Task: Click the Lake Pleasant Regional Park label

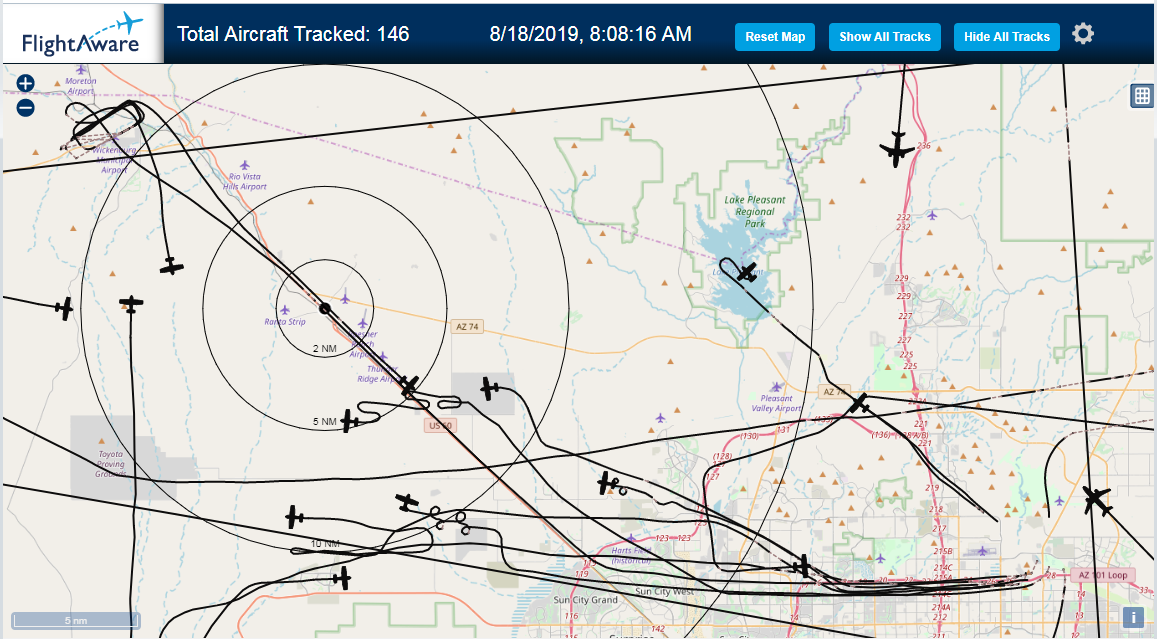Action: click(755, 211)
